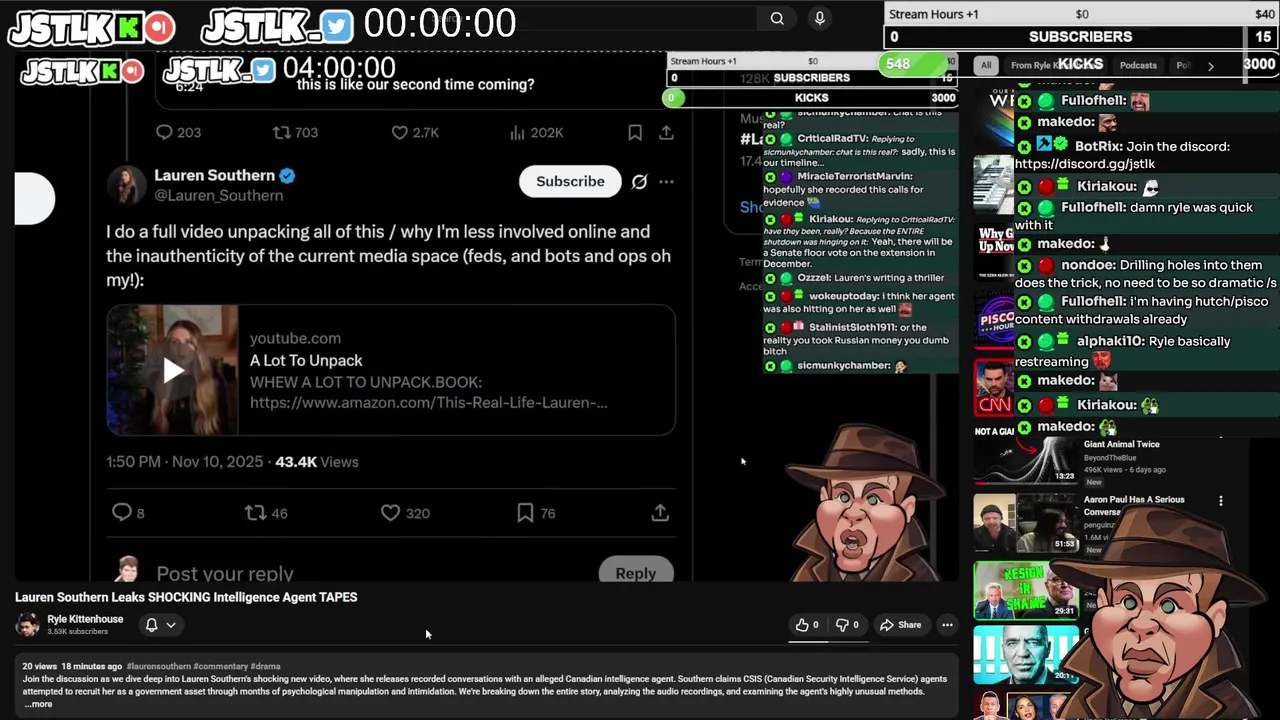Select the 'Podcasts' filter chip

[x=1138, y=65]
